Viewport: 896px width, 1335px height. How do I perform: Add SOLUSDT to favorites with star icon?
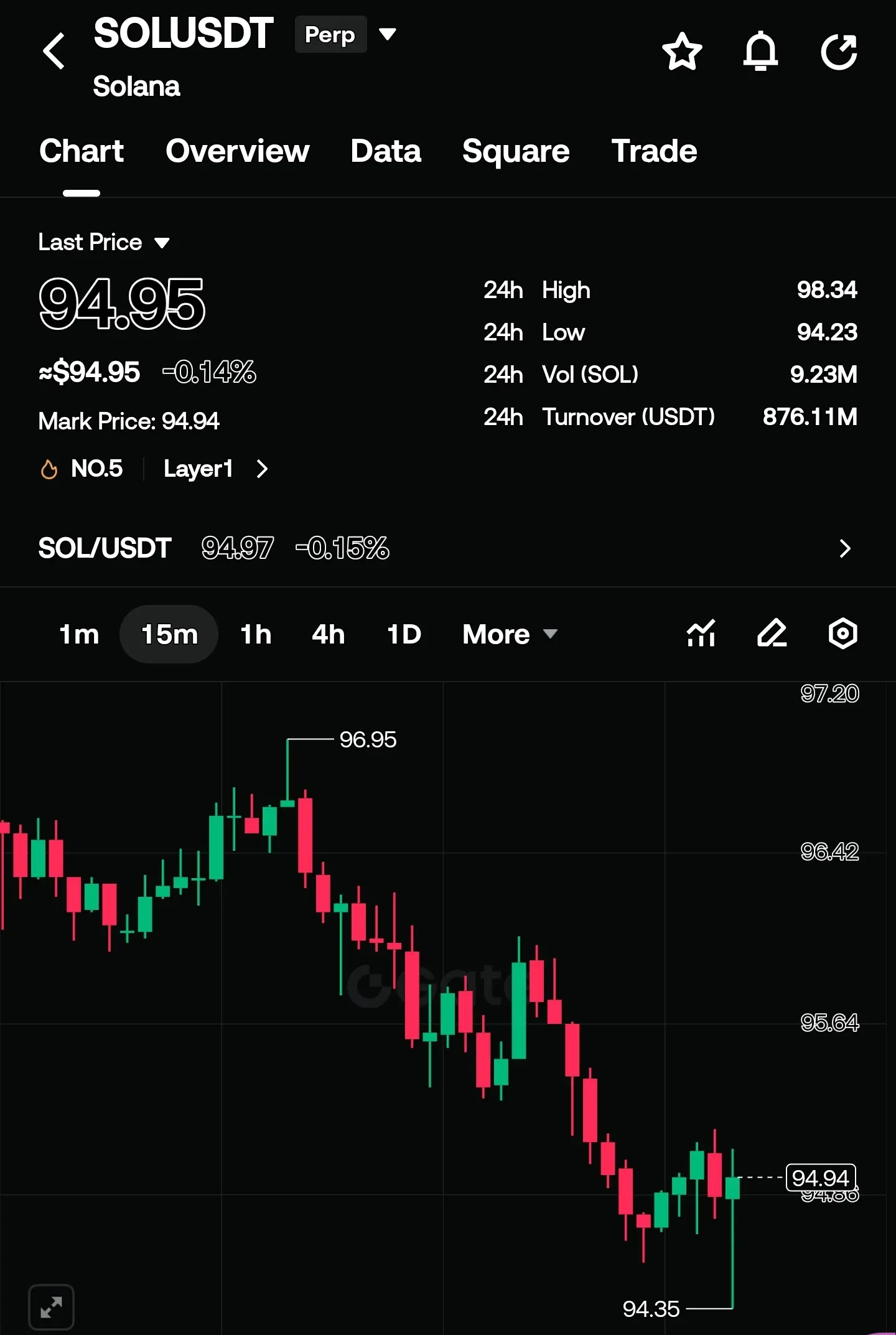(x=682, y=51)
